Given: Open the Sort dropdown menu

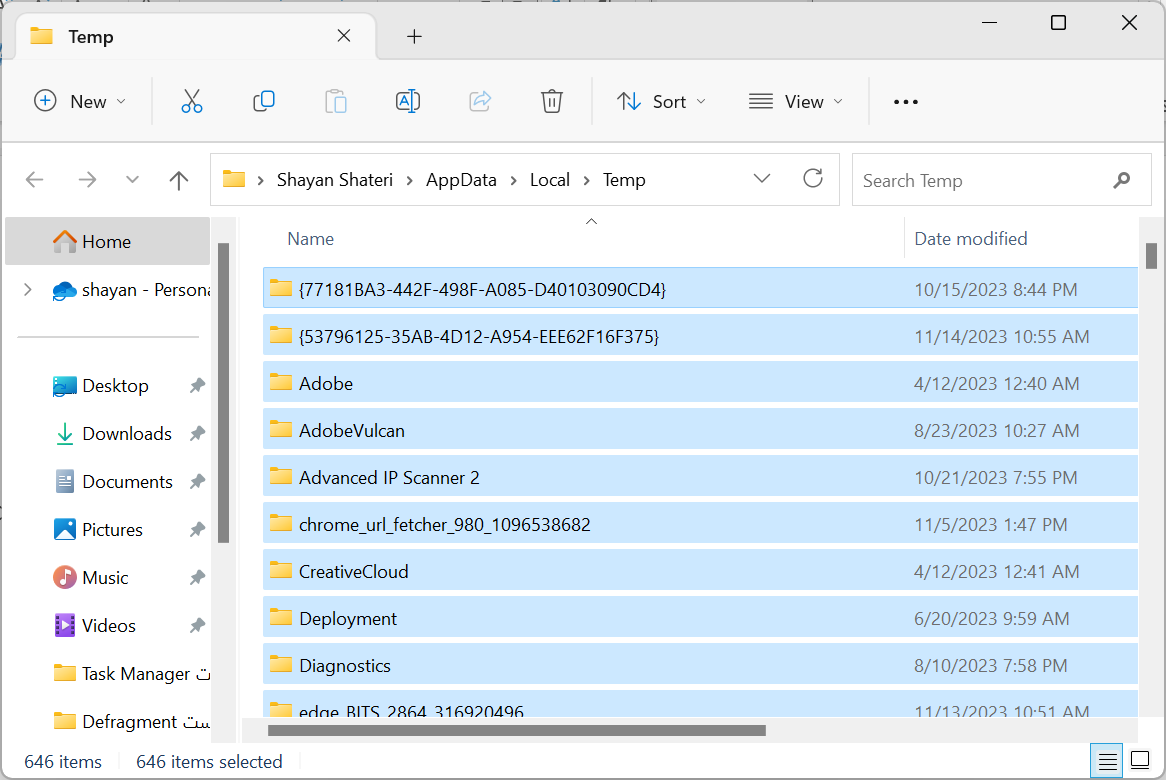Looking at the screenshot, I should coord(661,101).
